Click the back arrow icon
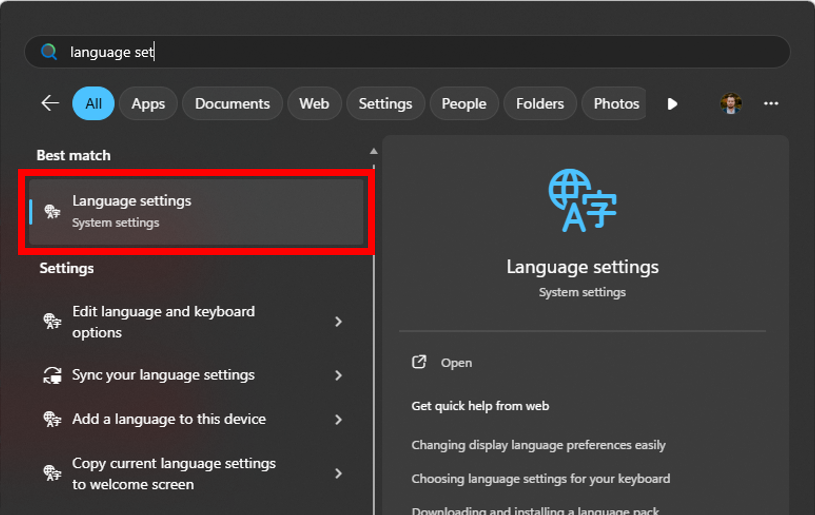Viewport: 815px width, 515px height. (x=49, y=103)
